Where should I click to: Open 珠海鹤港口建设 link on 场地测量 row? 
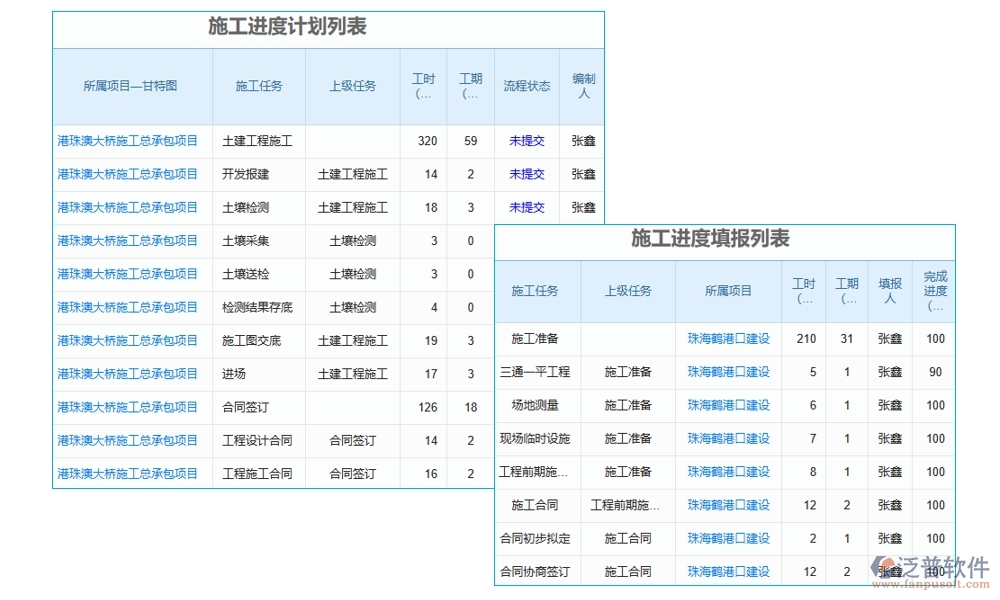pyautogui.click(x=728, y=405)
